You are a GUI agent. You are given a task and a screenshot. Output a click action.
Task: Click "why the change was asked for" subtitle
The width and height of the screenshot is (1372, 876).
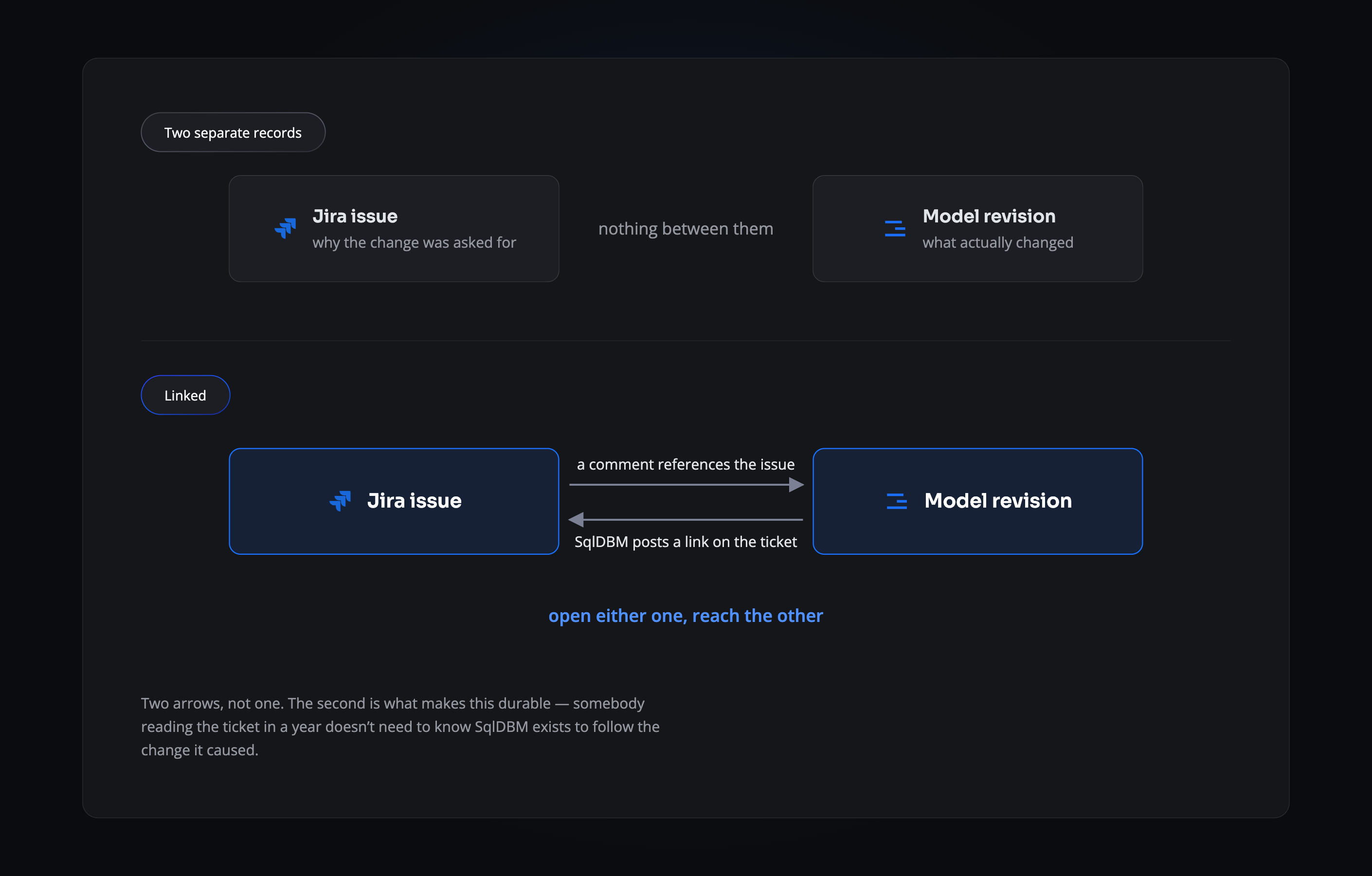pos(414,243)
